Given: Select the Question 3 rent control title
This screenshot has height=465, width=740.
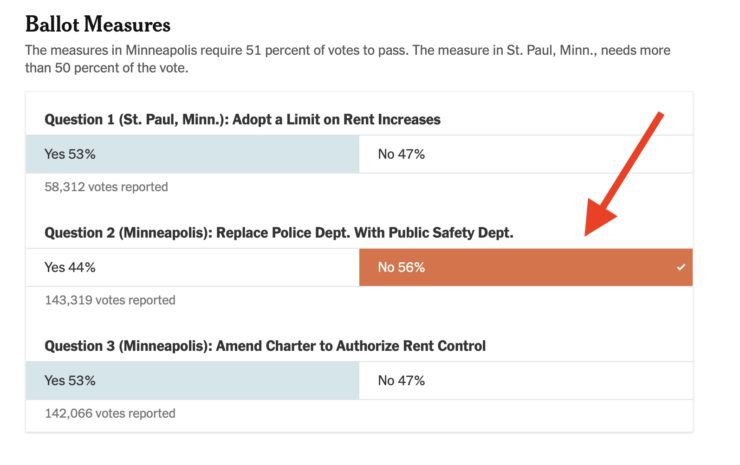Looking at the screenshot, I should coord(265,346).
